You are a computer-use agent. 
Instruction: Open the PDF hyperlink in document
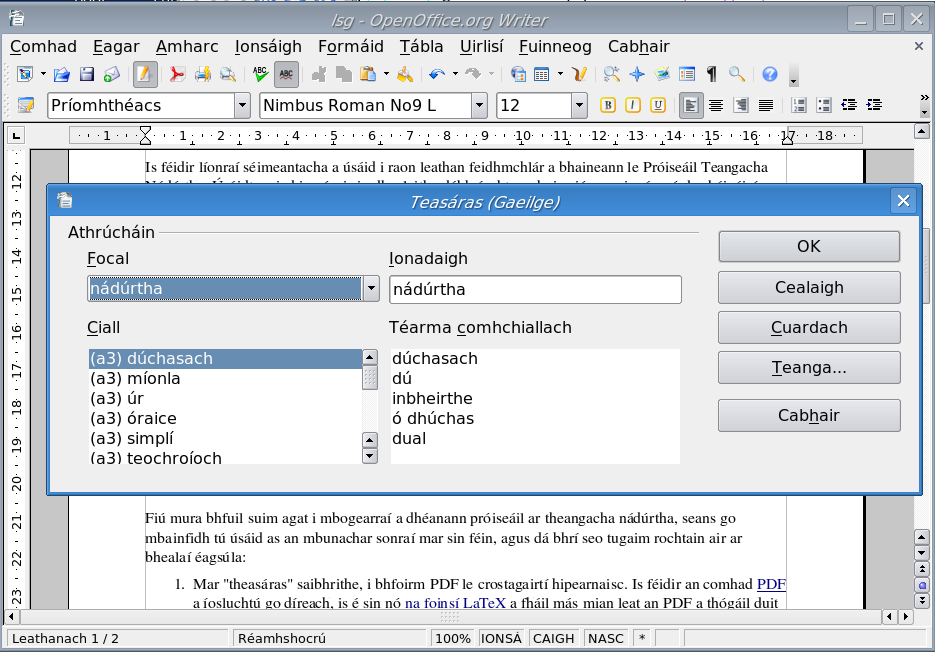771,584
